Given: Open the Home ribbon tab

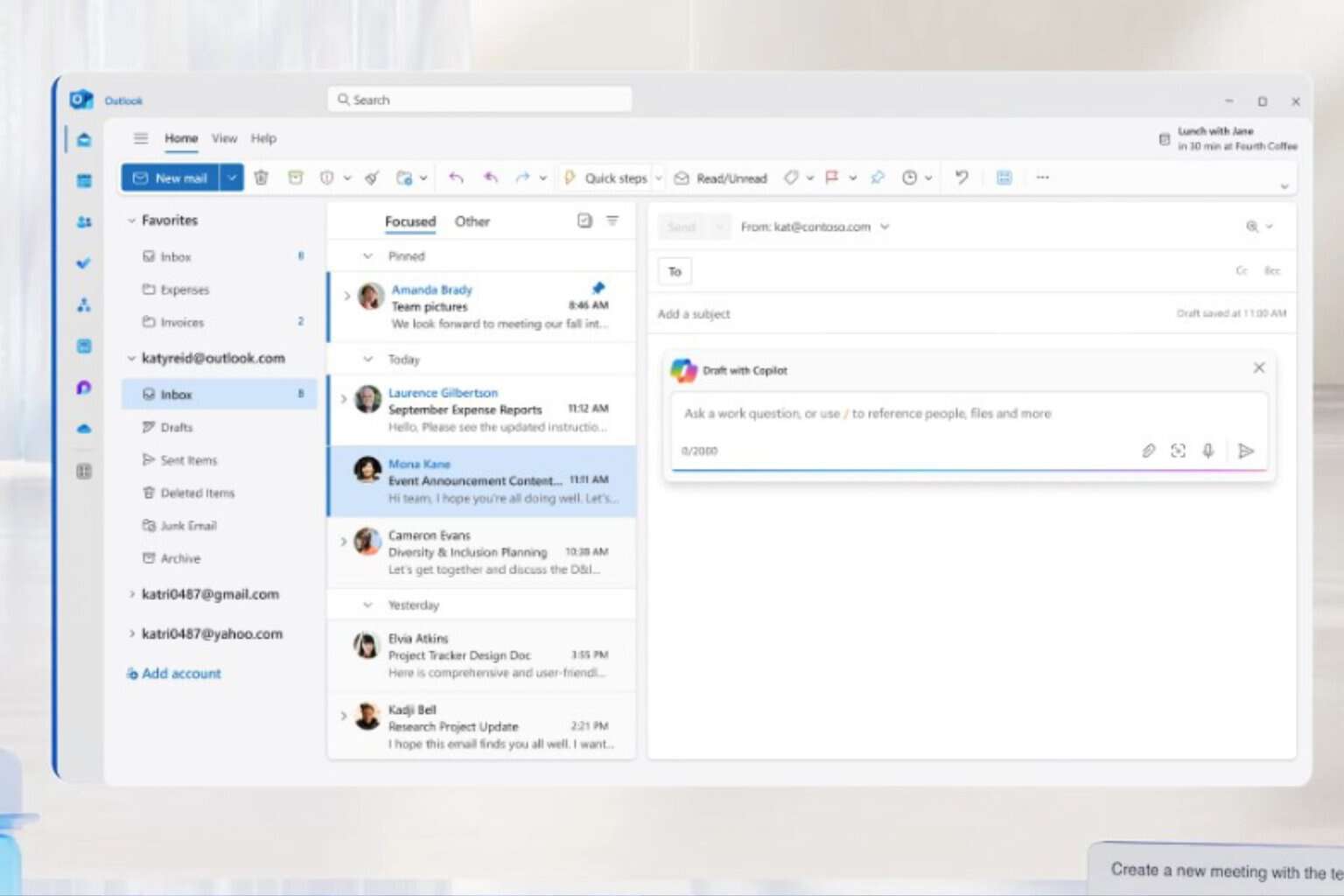Looking at the screenshot, I should click(181, 138).
